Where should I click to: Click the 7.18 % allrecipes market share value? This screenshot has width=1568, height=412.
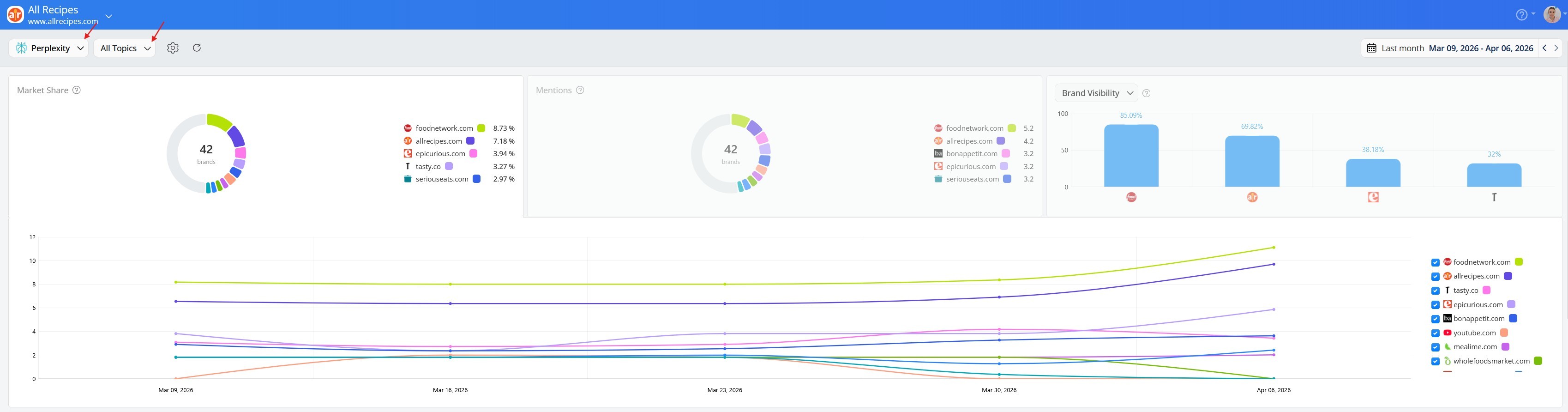click(x=504, y=141)
